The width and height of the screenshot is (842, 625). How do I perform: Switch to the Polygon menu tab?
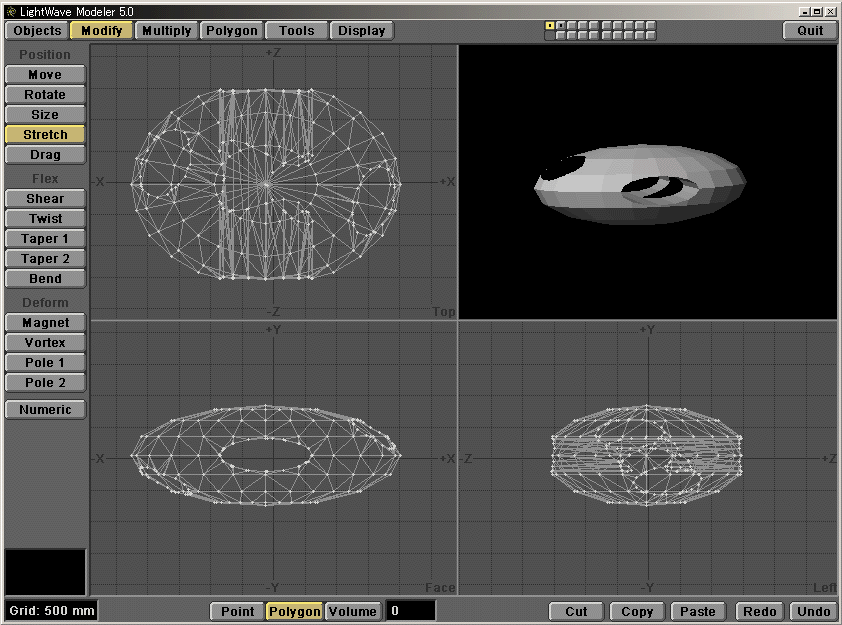(x=231, y=30)
